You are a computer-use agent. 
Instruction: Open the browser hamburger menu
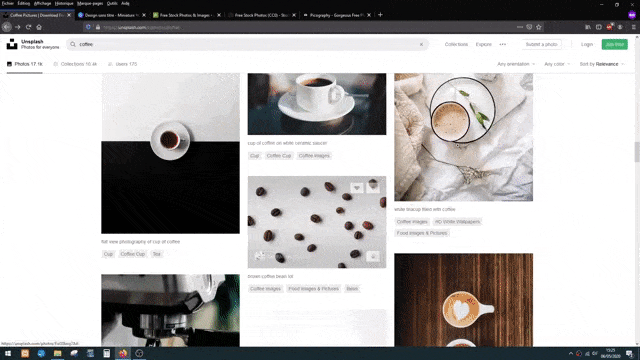pyautogui.click(x=633, y=27)
